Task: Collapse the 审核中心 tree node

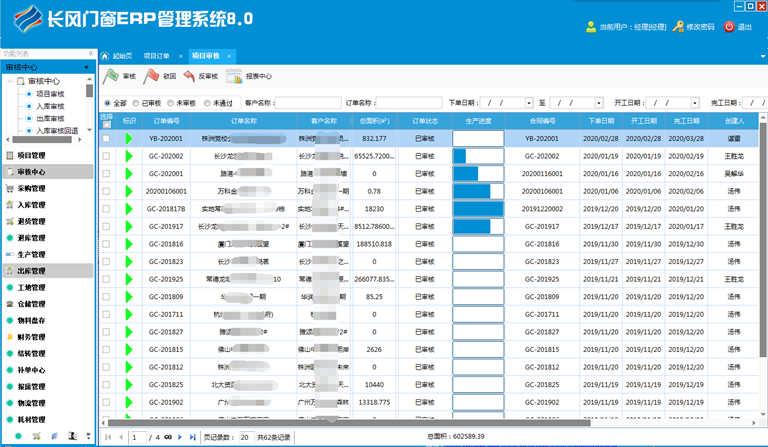Action: click(x=9, y=81)
